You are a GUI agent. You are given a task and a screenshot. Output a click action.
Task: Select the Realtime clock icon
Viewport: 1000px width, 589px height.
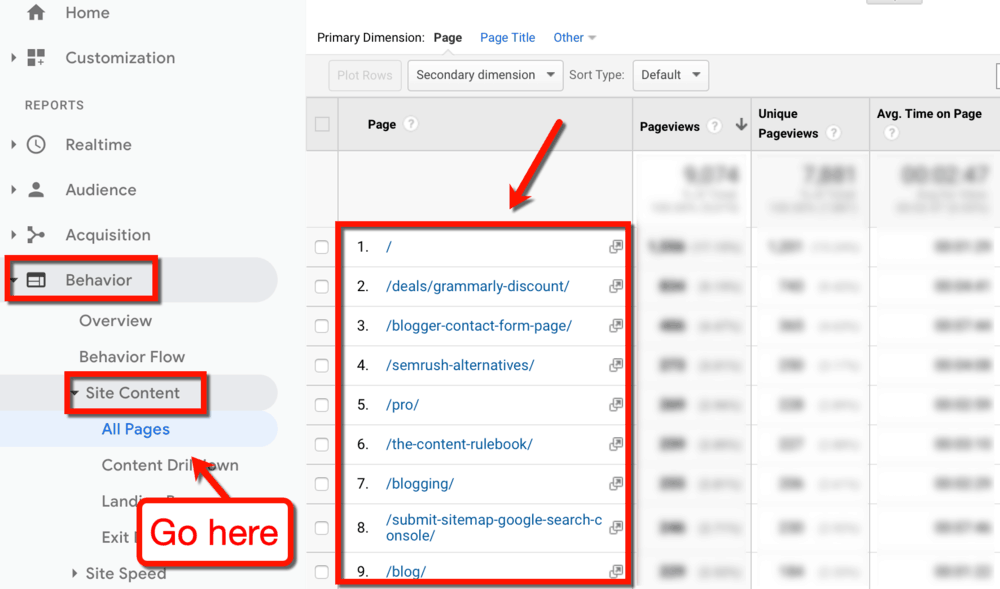(x=38, y=144)
